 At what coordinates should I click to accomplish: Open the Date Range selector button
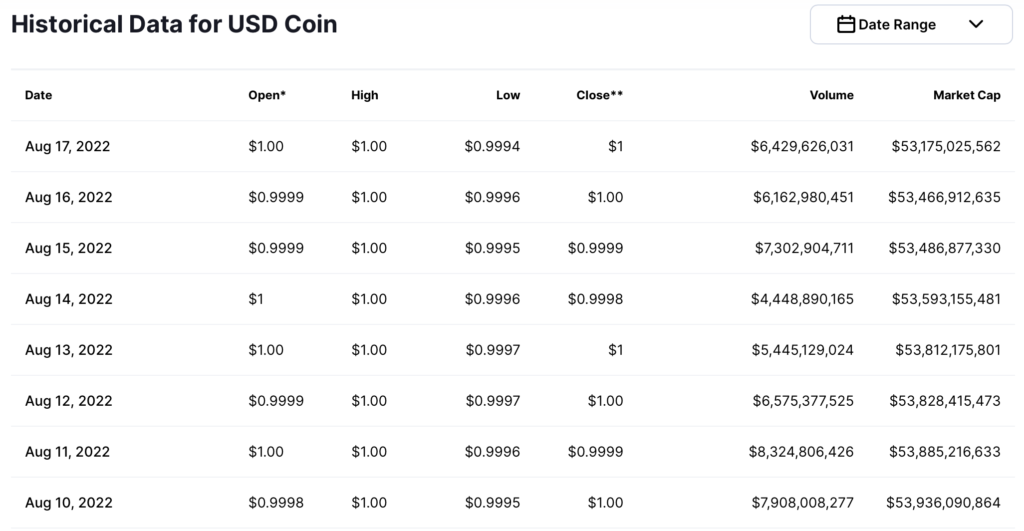[910, 25]
